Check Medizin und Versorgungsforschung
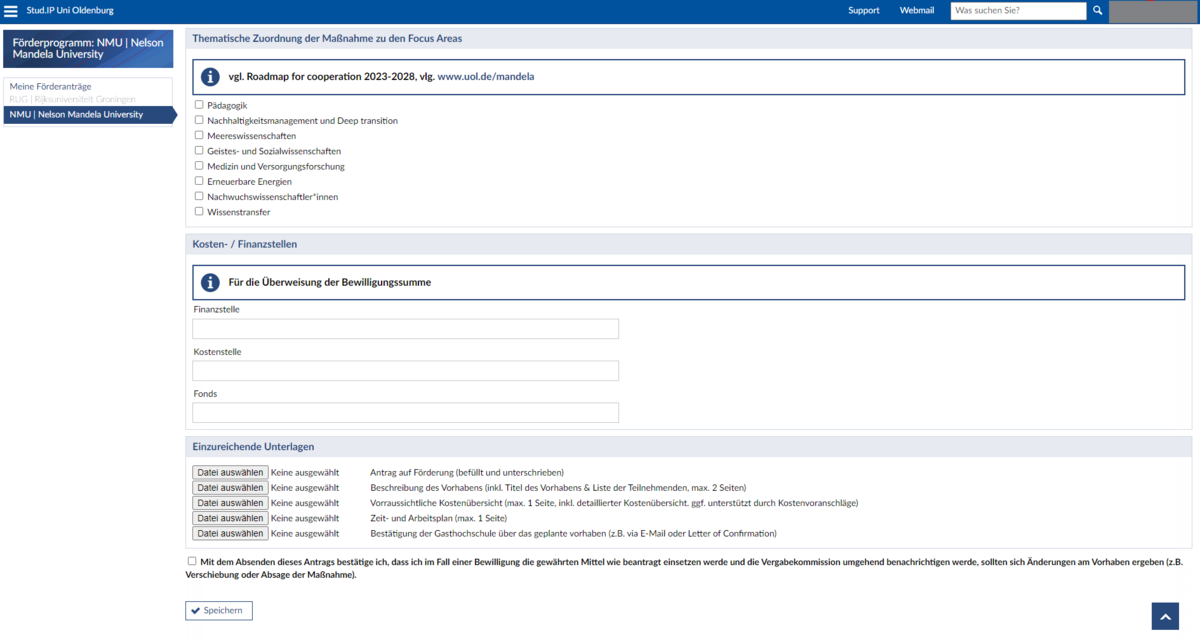 [197, 165]
